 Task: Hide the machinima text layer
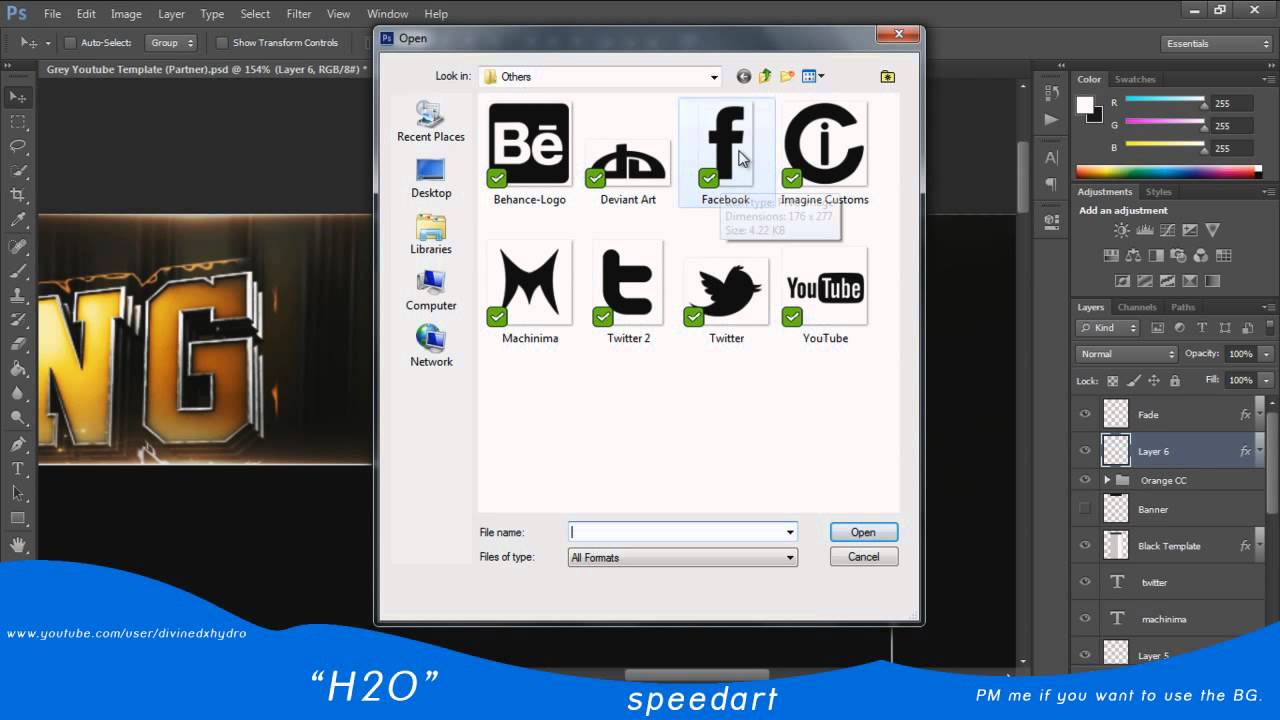1085,619
